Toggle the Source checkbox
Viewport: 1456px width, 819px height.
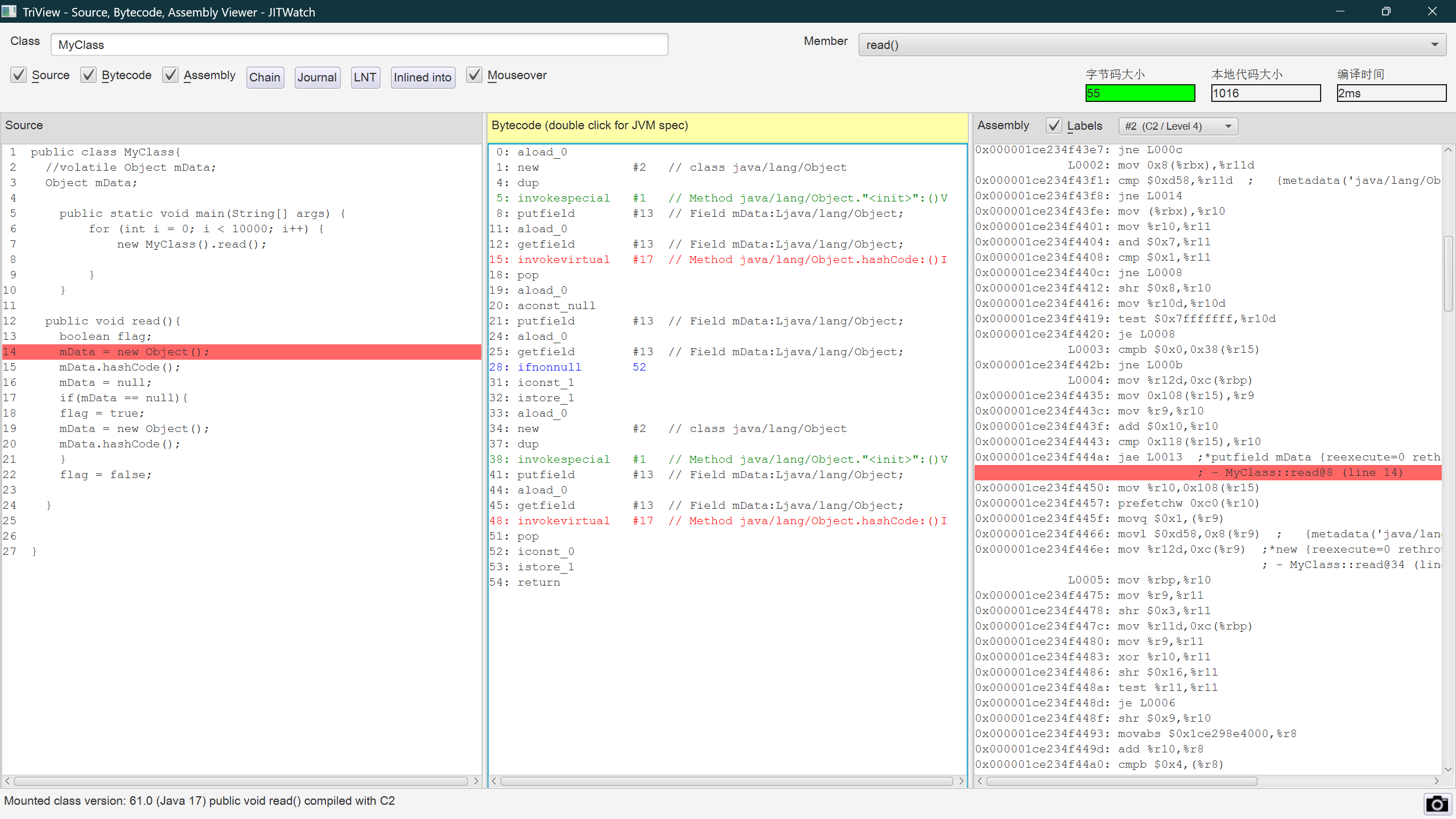coord(19,75)
